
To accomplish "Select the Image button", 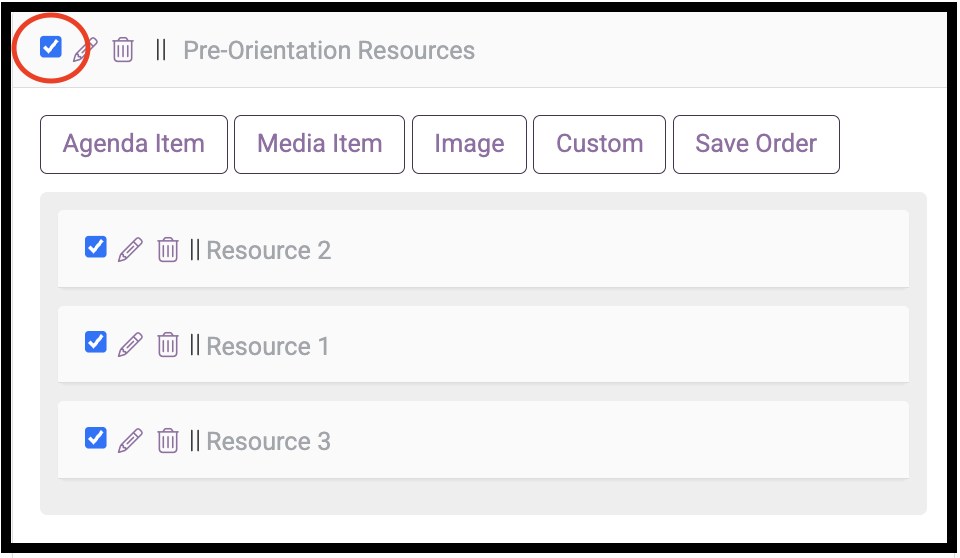I will tap(469, 144).
